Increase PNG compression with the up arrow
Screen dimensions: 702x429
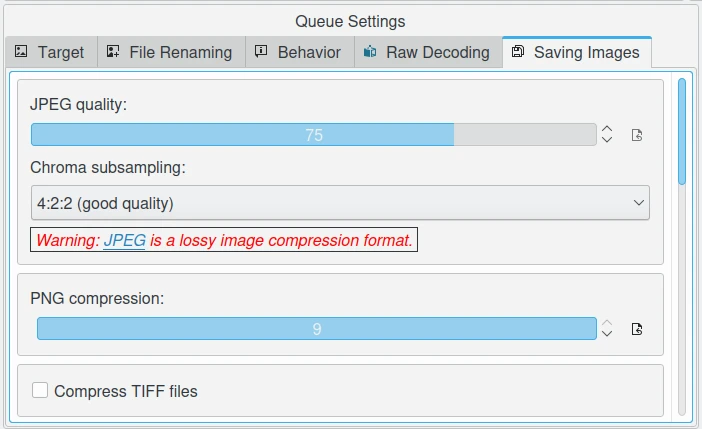(x=606, y=323)
